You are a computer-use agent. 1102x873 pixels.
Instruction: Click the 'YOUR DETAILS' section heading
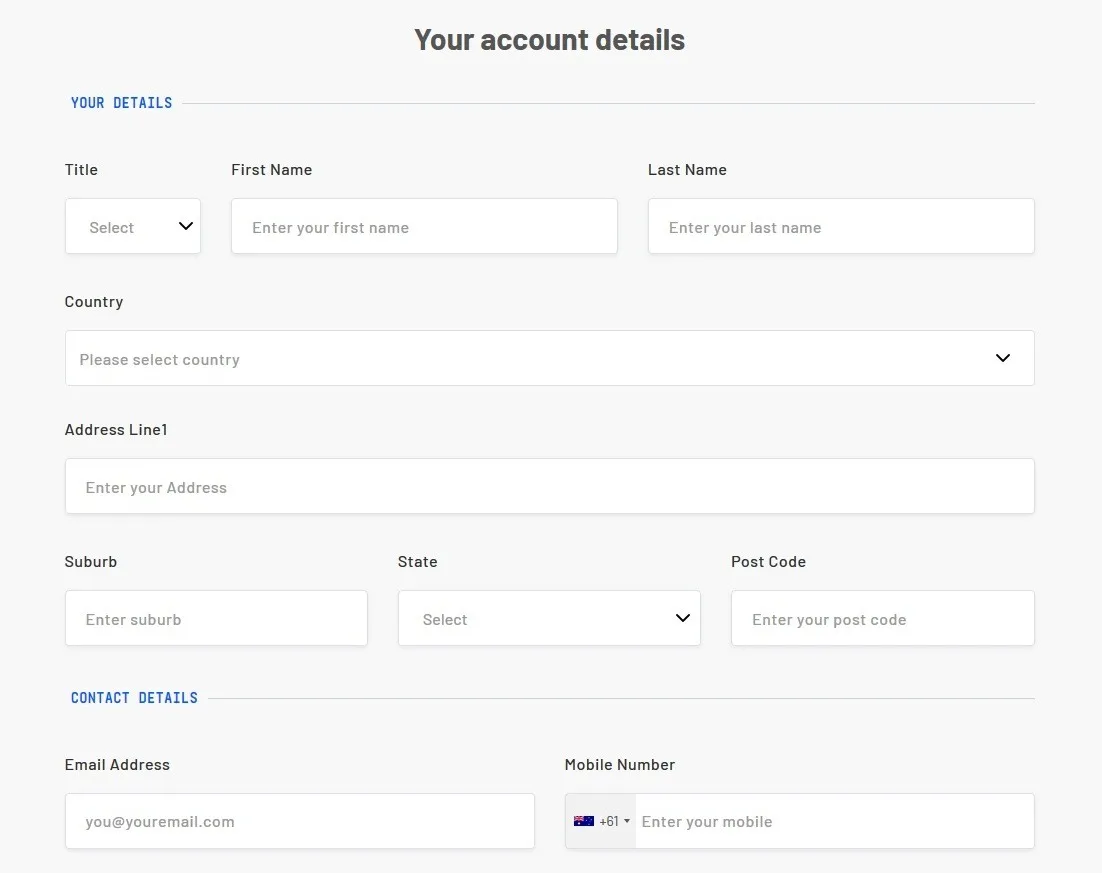pos(121,103)
